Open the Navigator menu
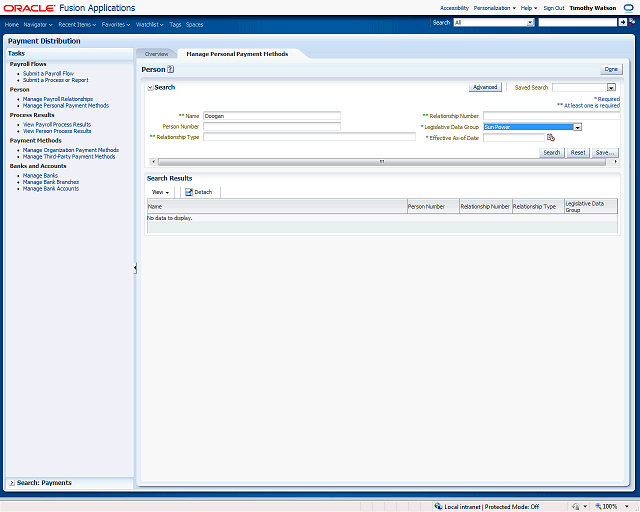The height and width of the screenshot is (512, 640). pyautogui.click(x=38, y=23)
